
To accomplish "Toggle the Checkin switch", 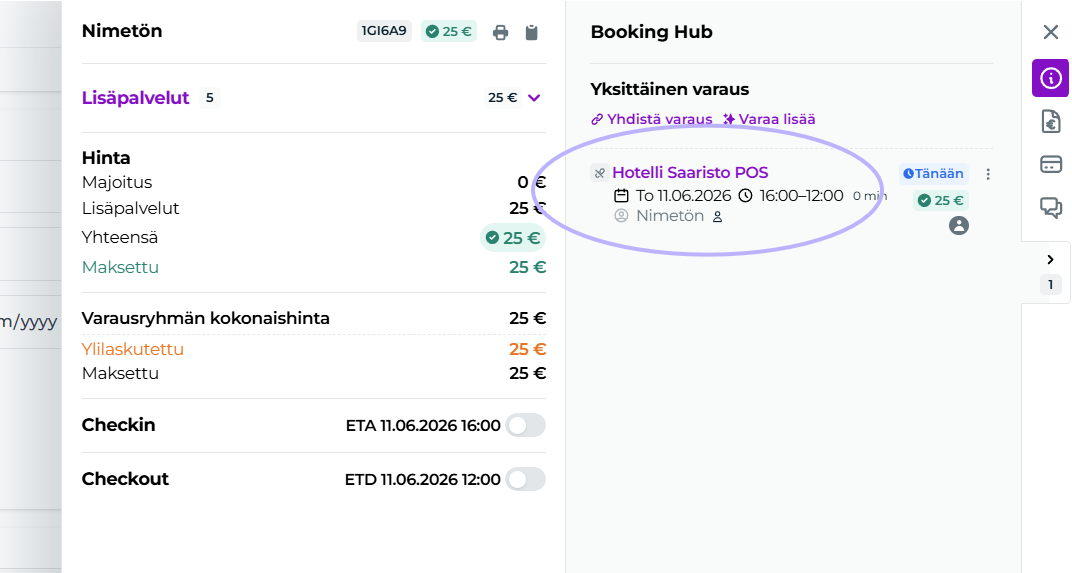I will click(x=526, y=425).
